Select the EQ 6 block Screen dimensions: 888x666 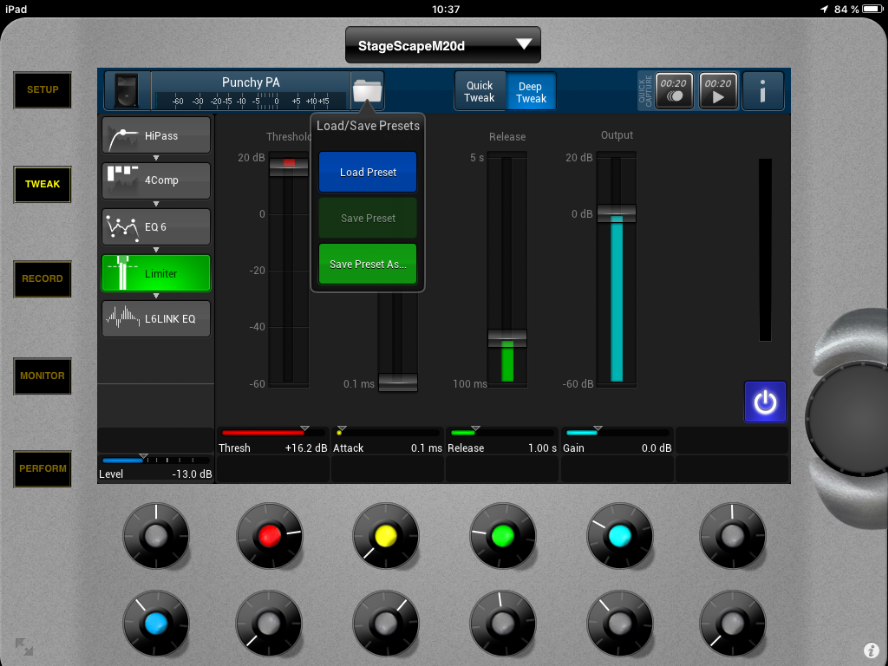156,227
